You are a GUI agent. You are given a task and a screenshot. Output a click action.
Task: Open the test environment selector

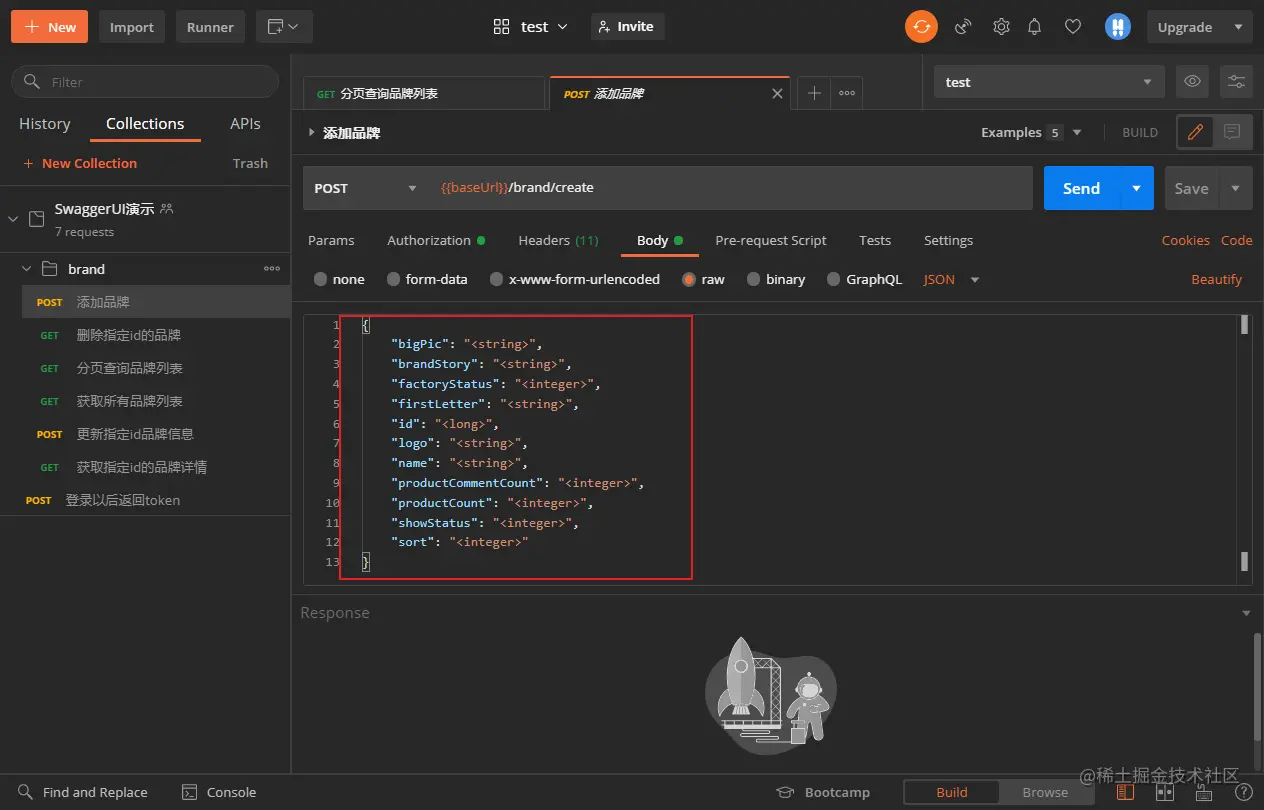[x=1049, y=82]
